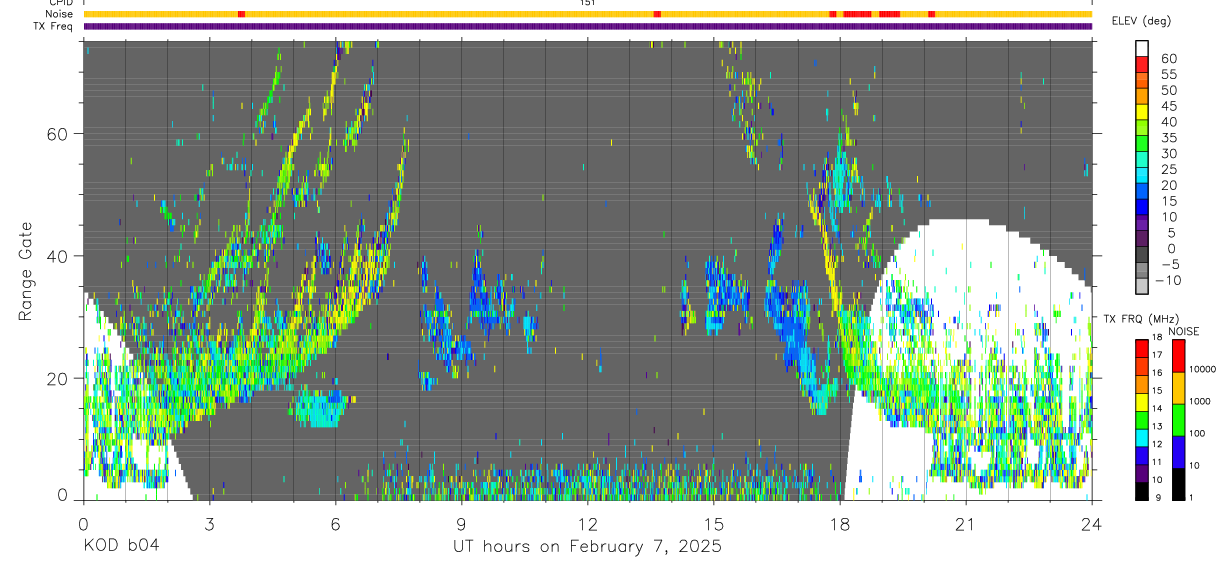Click the Range Gate axis tick '20'
The height and width of the screenshot is (567, 1228).
tap(58, 378)
